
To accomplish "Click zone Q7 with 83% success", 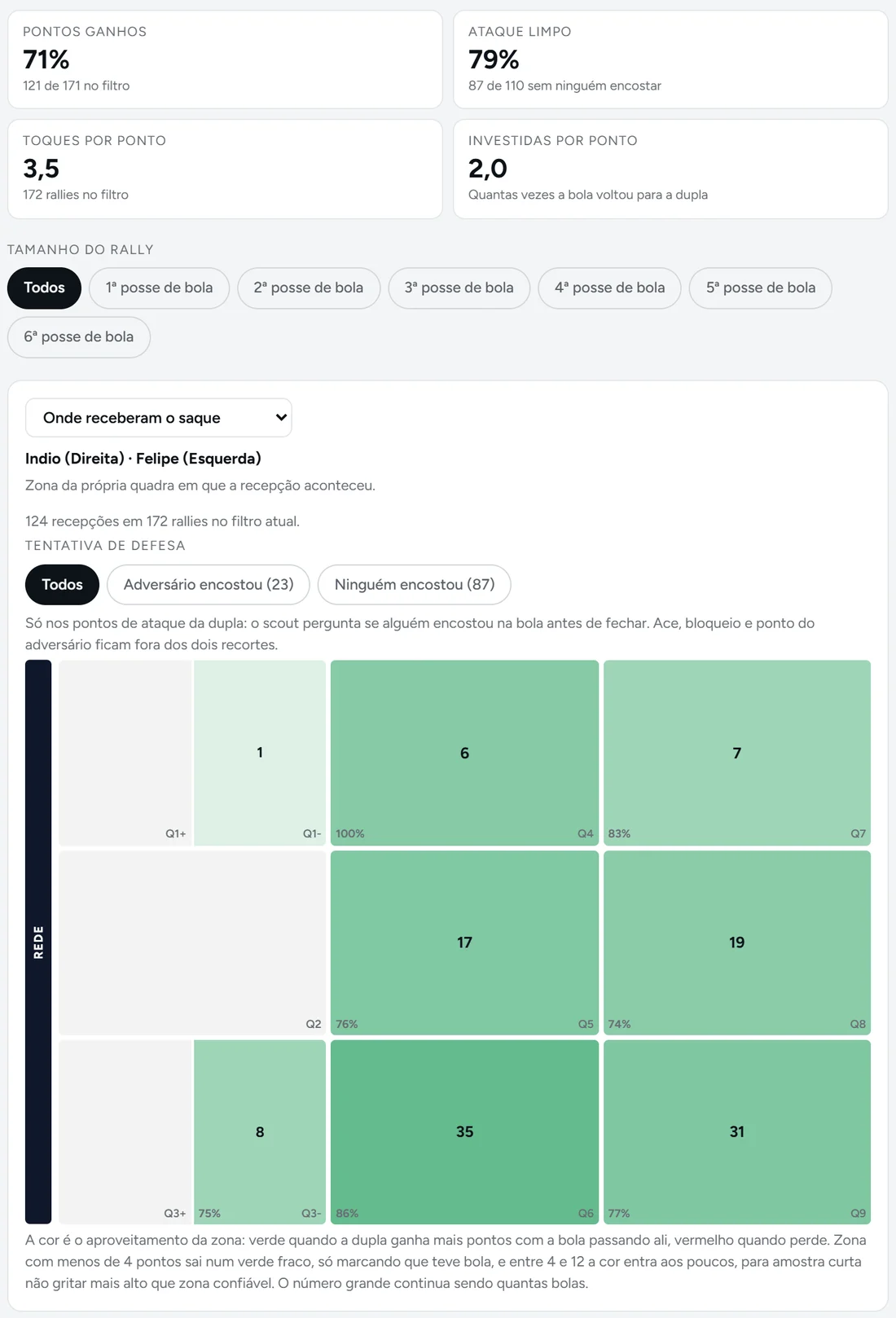I will click(737, 753).
